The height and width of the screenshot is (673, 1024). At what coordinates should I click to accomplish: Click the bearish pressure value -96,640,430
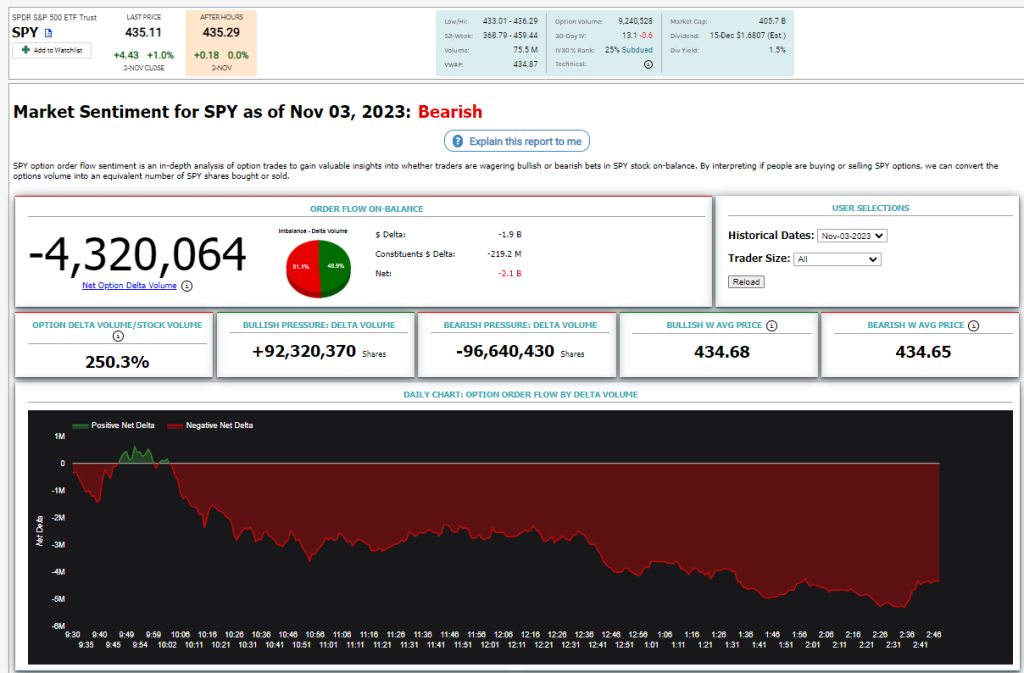pos(505,352)
